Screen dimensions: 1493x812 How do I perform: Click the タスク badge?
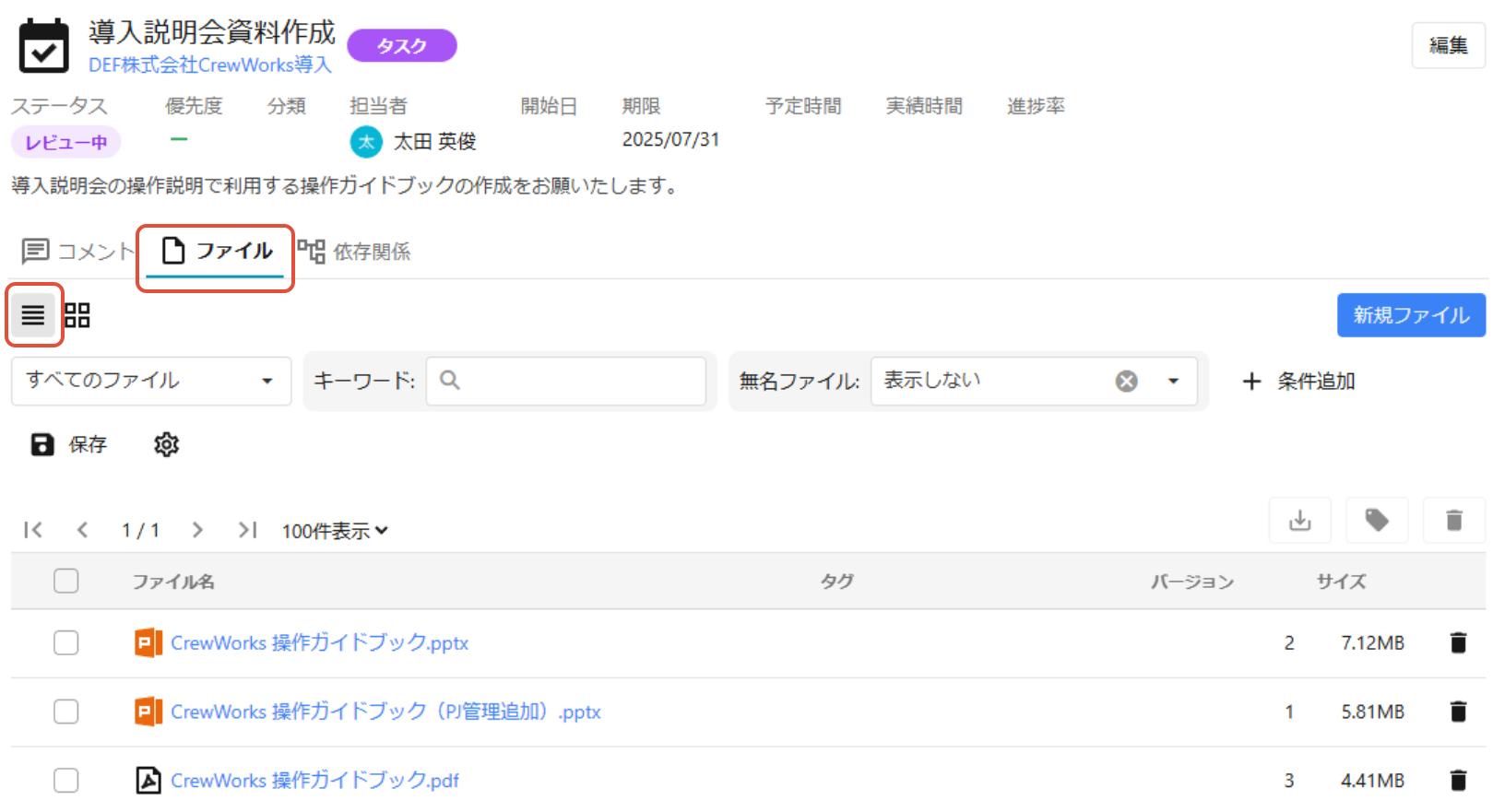click(x=402, y=45)
